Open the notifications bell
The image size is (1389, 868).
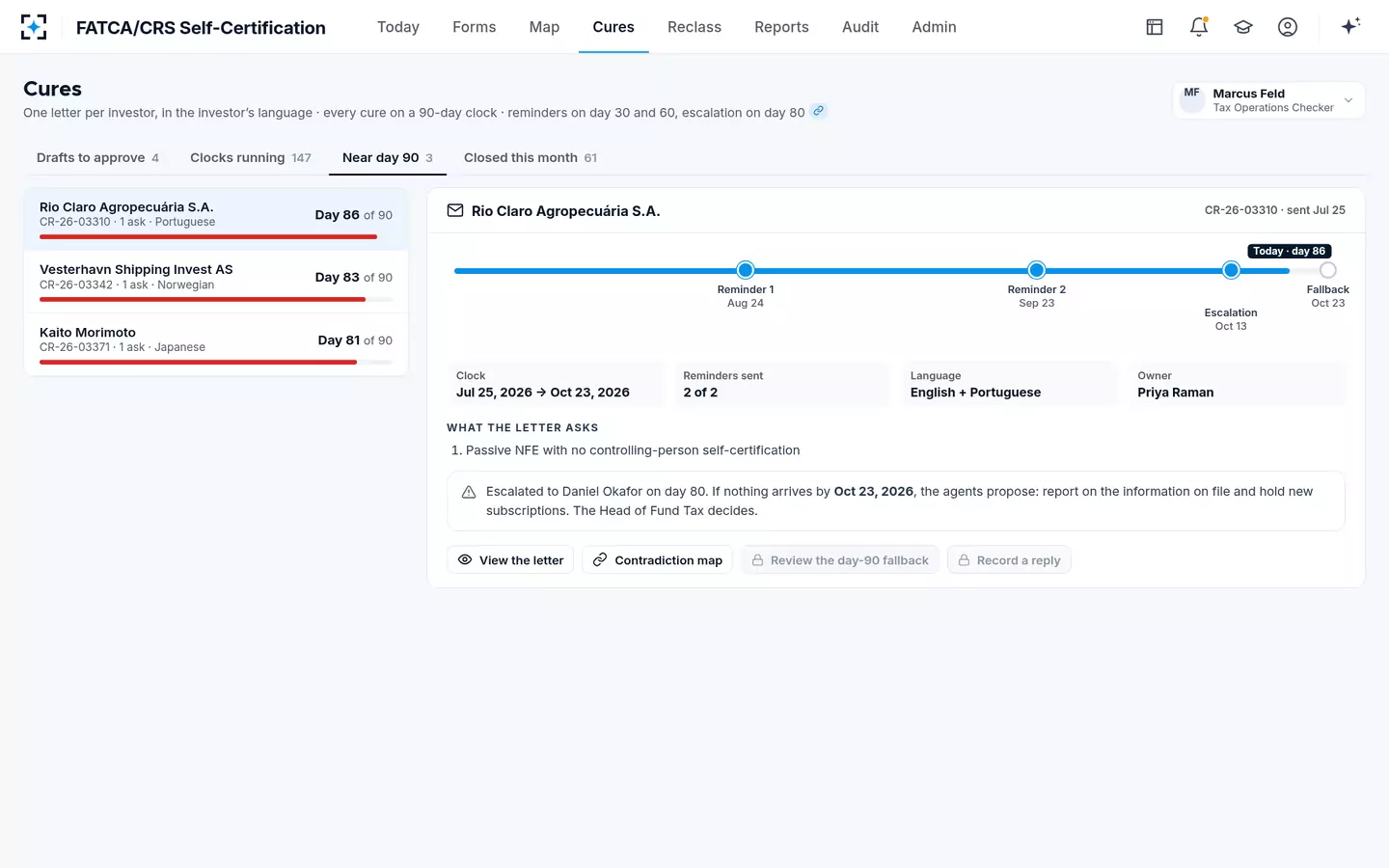(x=1199, y=27)
